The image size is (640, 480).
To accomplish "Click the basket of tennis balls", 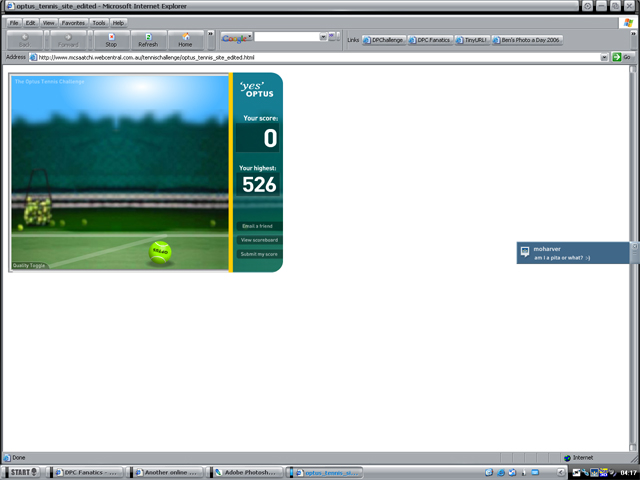I will (x=38, y=198).
